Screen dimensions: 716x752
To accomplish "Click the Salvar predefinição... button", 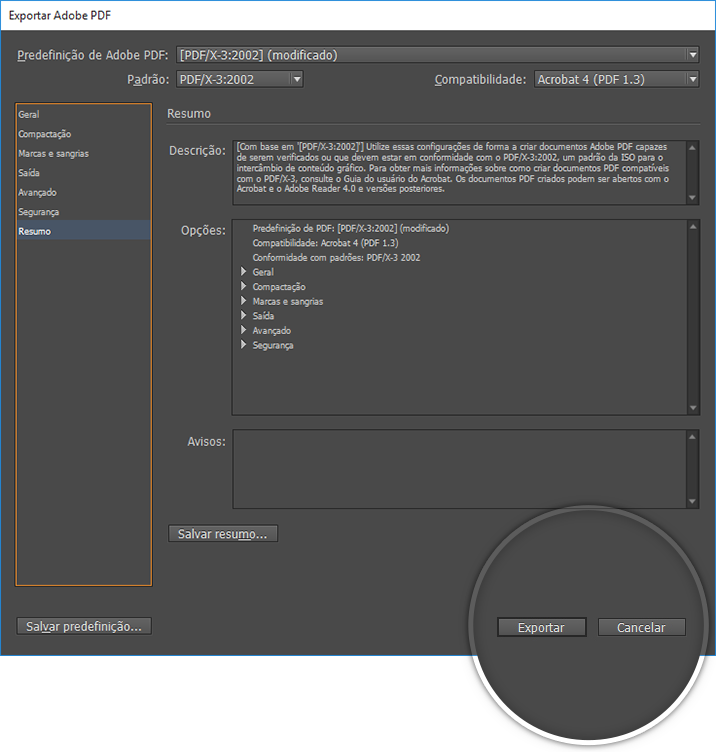I will pyautogui.click(x=84, y=626).
